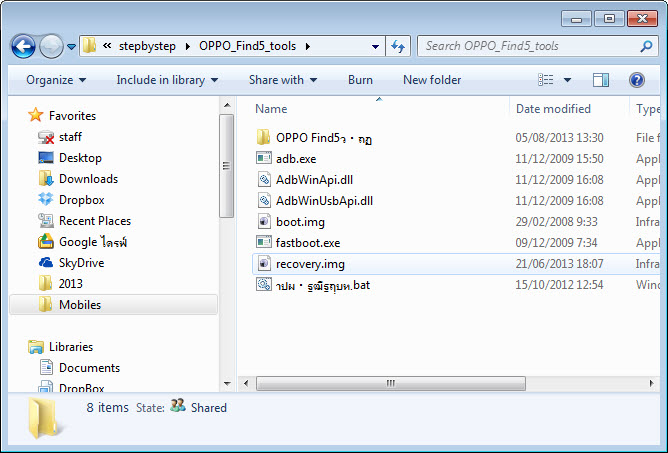Click the date 05/08/2013 13:30
The width and height of the screenshot is (668, 453).
pos(559,138)
